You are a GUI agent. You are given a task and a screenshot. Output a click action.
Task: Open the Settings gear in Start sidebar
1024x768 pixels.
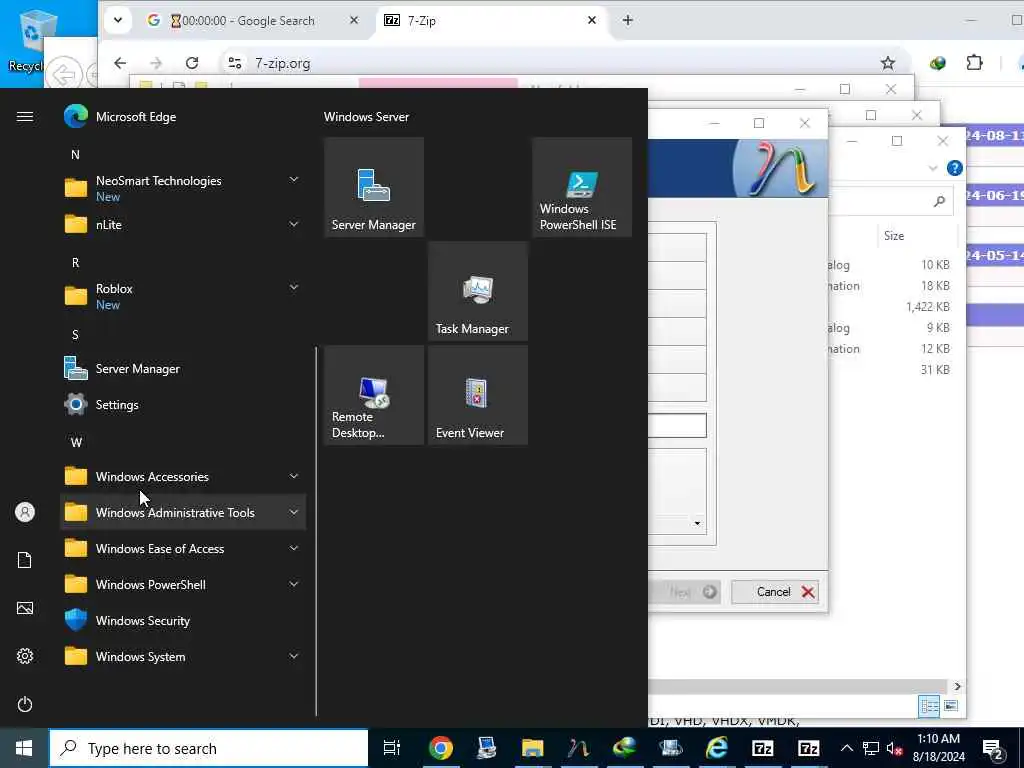pyautogui.click(x=25, y=656)
